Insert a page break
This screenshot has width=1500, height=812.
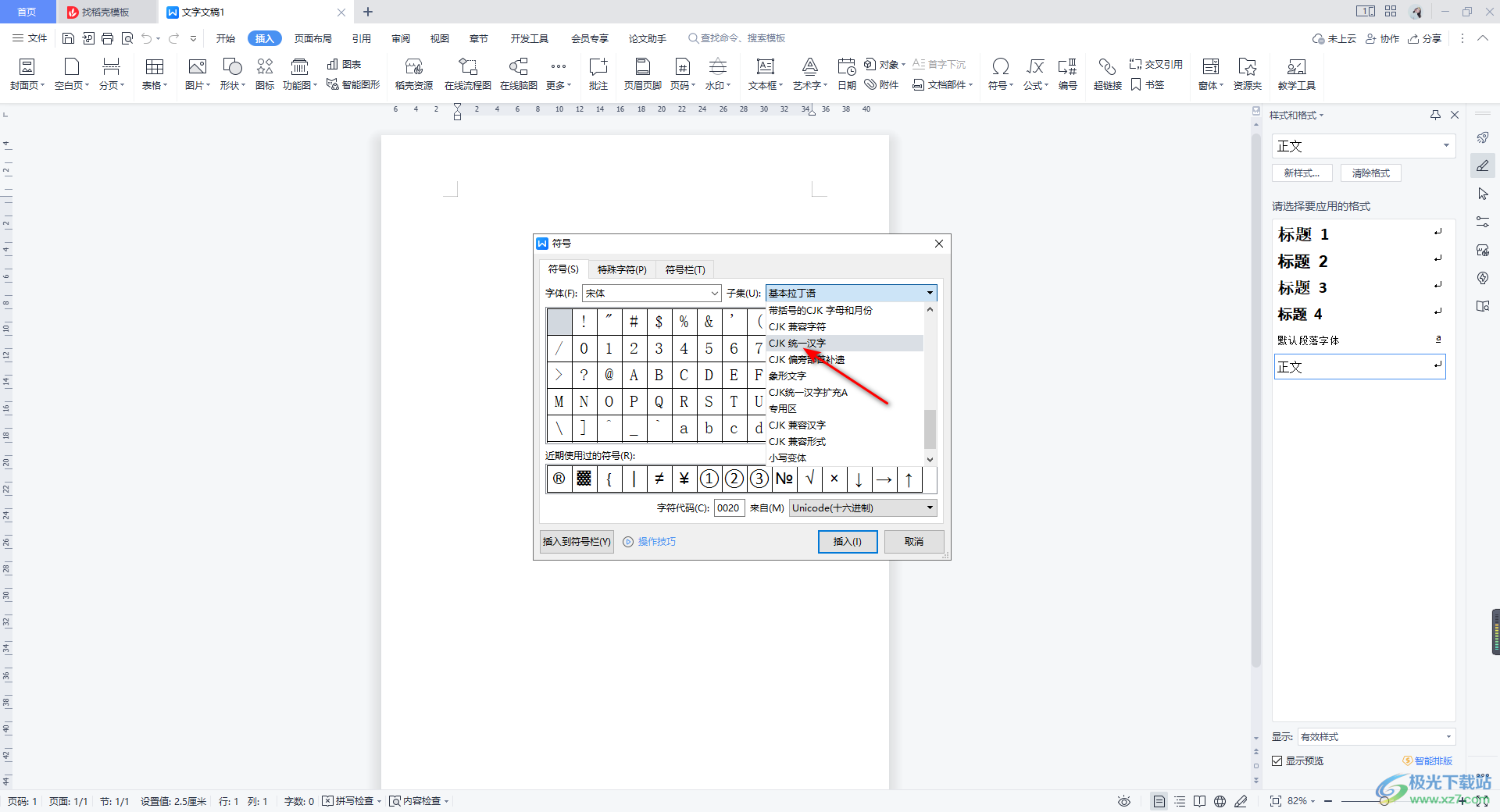coord(112,74)
